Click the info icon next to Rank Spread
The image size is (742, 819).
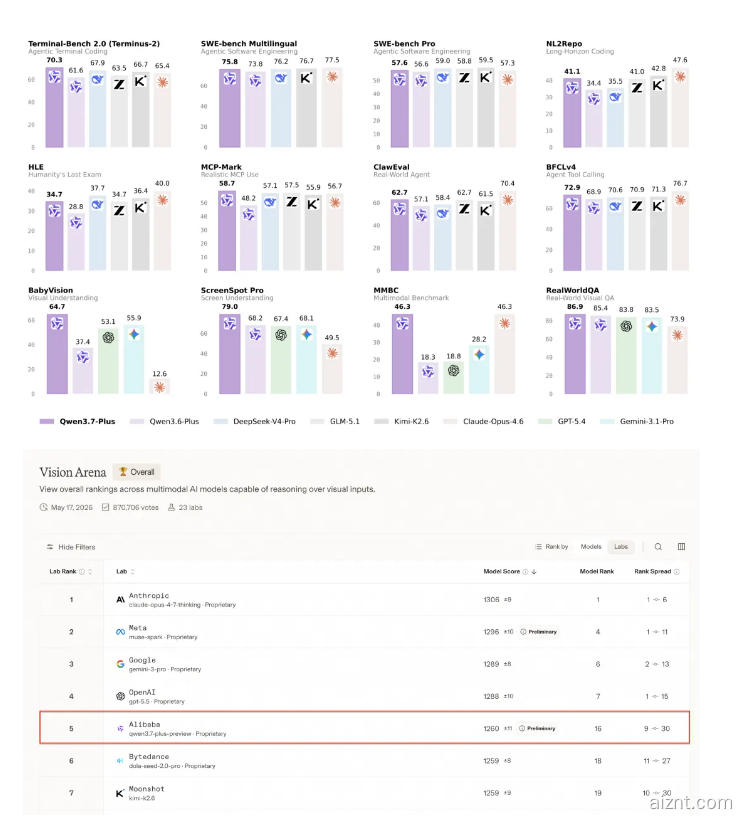coord(677,571)
